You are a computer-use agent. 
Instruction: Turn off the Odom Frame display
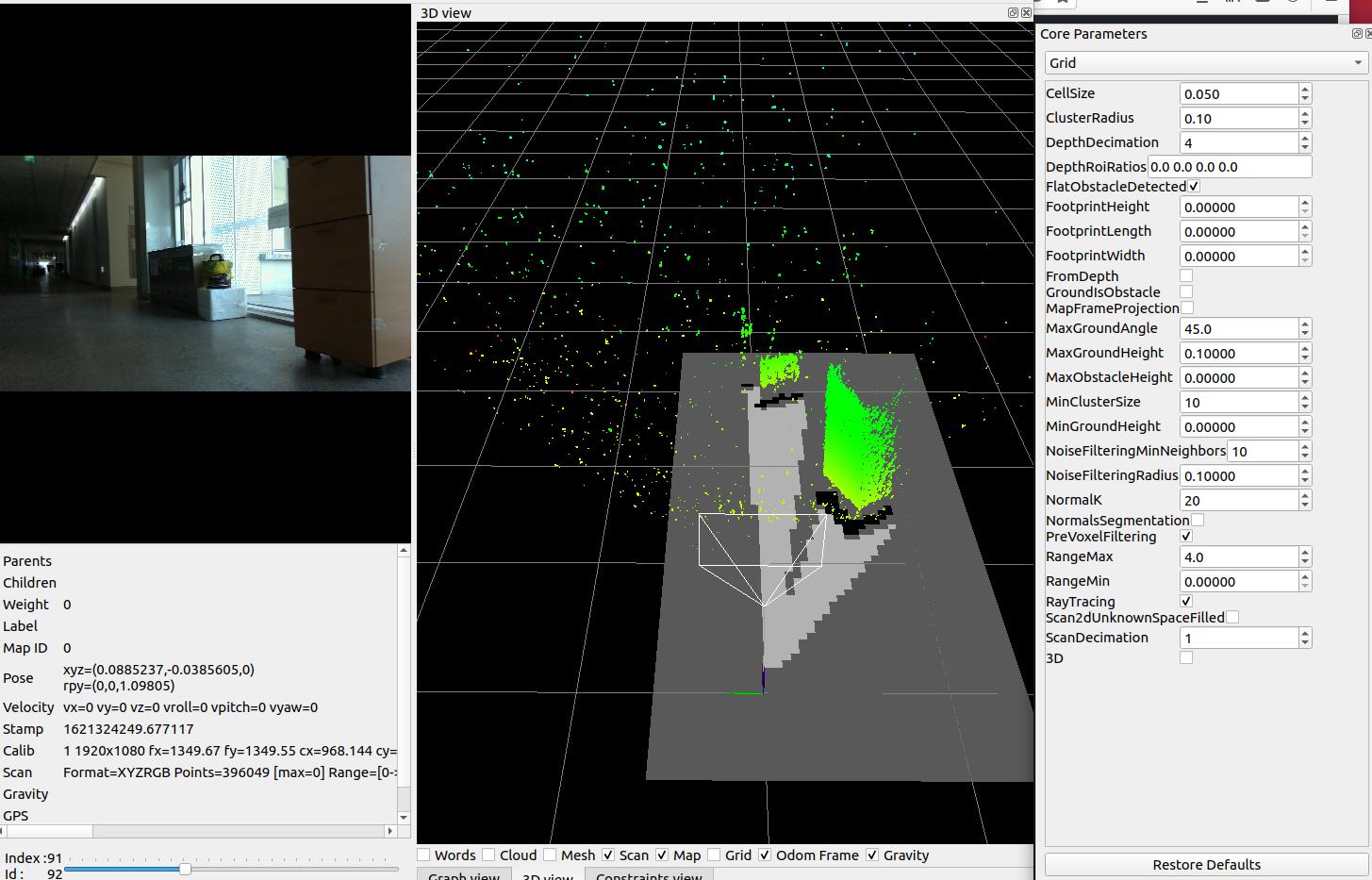pyautogui.click(x=764, y=855)
